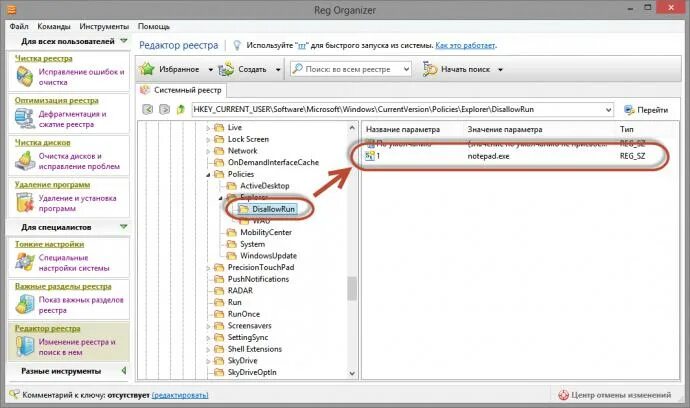The height and width of the screenshot is (408, 690).
Task: Sort by the Значение параметра column header
Action: click(505, 129)
